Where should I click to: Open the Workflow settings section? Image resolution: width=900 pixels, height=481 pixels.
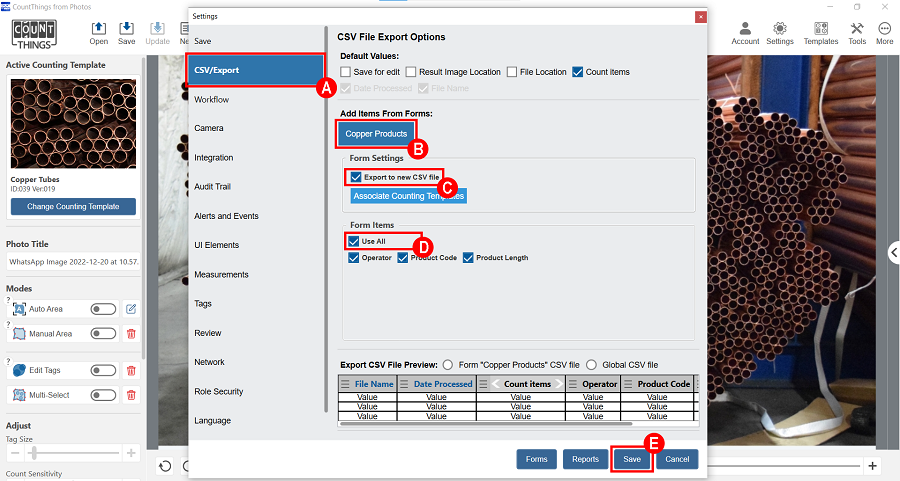click(212, 100)
